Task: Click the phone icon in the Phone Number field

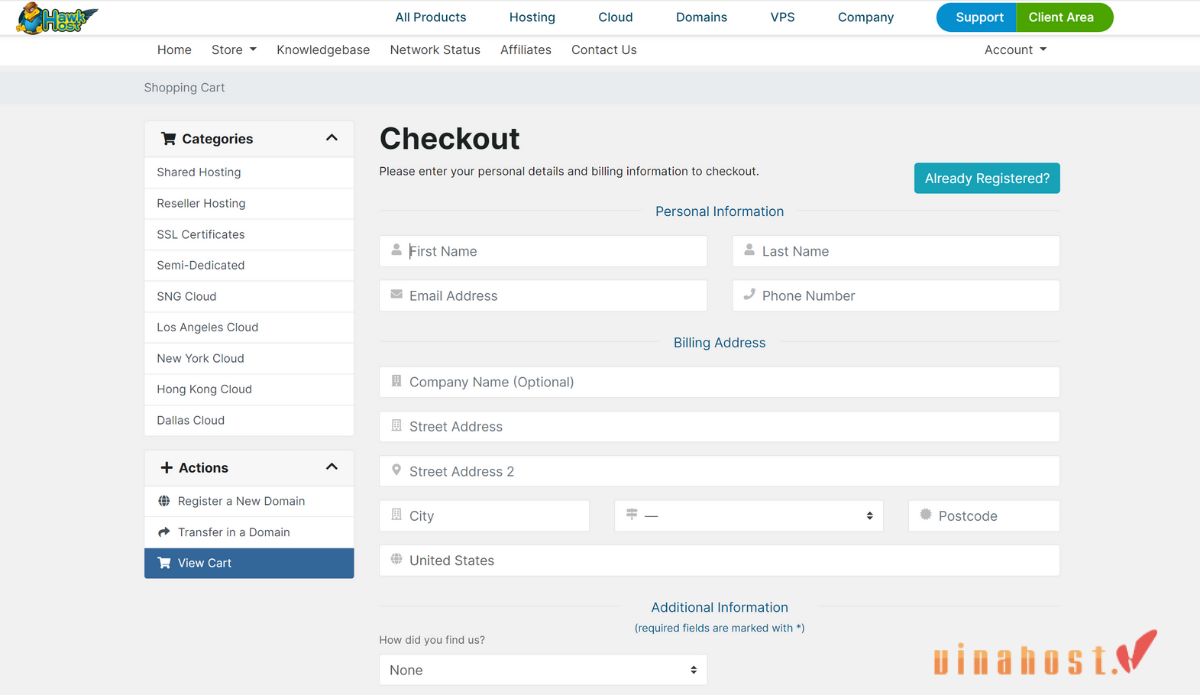Action: pos(749,295)
